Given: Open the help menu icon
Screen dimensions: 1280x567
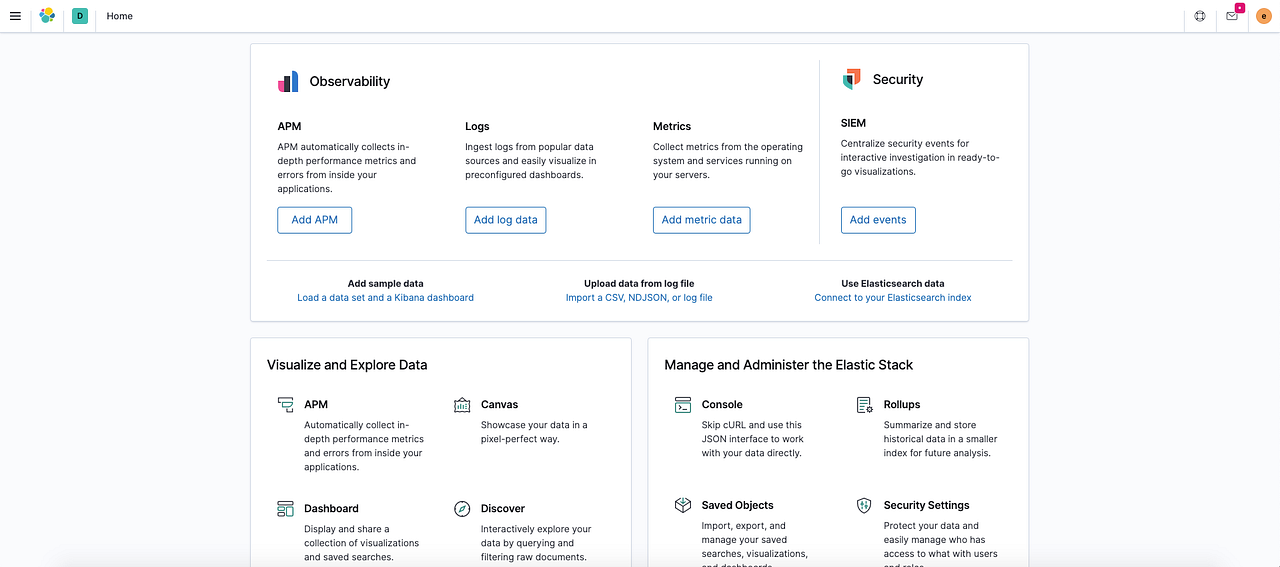Looking at the screenshot, I should (1200, 16).
